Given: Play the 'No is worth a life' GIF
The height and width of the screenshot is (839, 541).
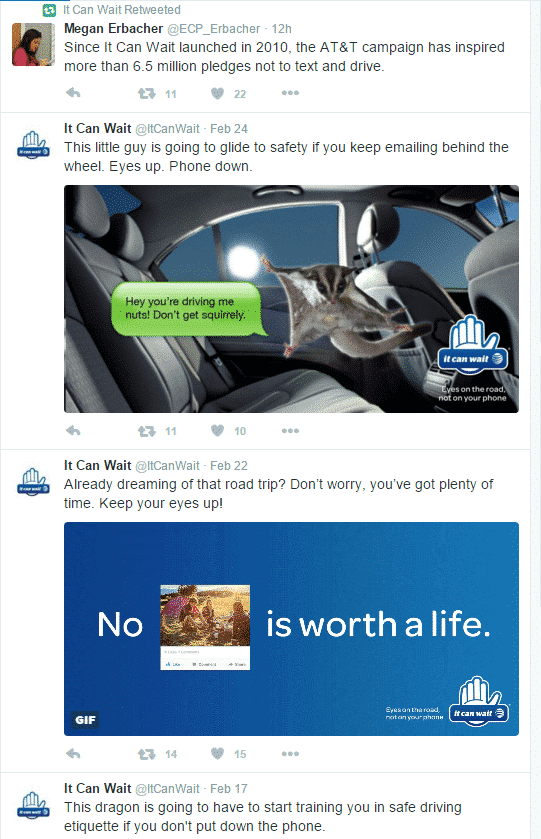Looking at the screenshot, I should point(291,629).
